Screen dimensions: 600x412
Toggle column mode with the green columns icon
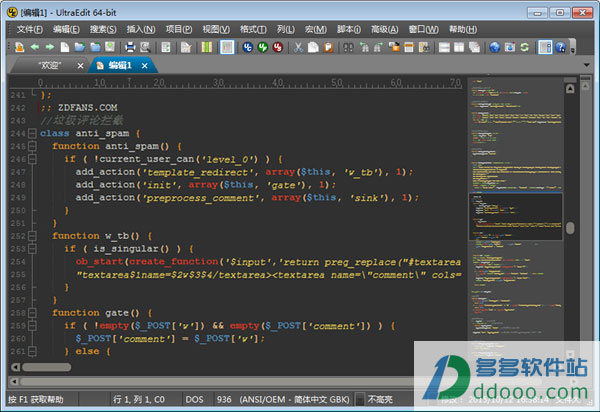(207, 47)
